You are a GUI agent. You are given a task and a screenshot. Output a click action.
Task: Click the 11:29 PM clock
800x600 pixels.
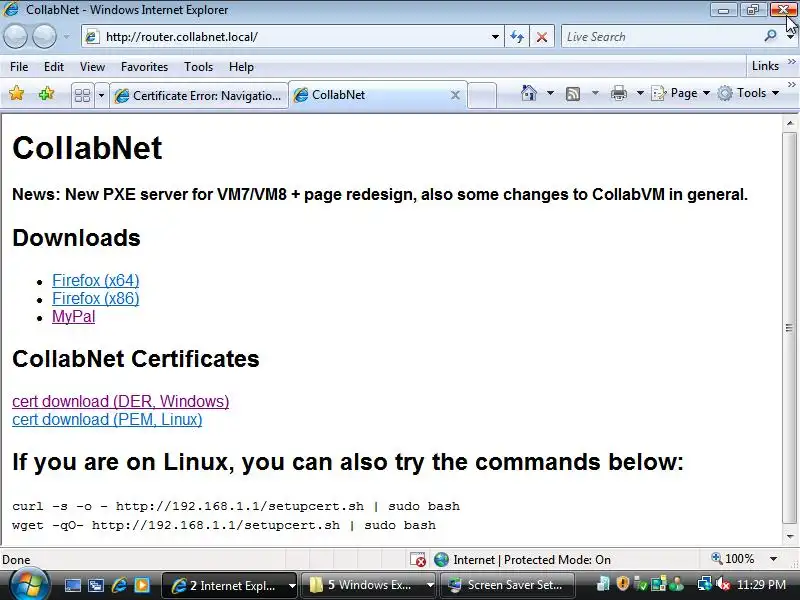[x=761, y=584]
